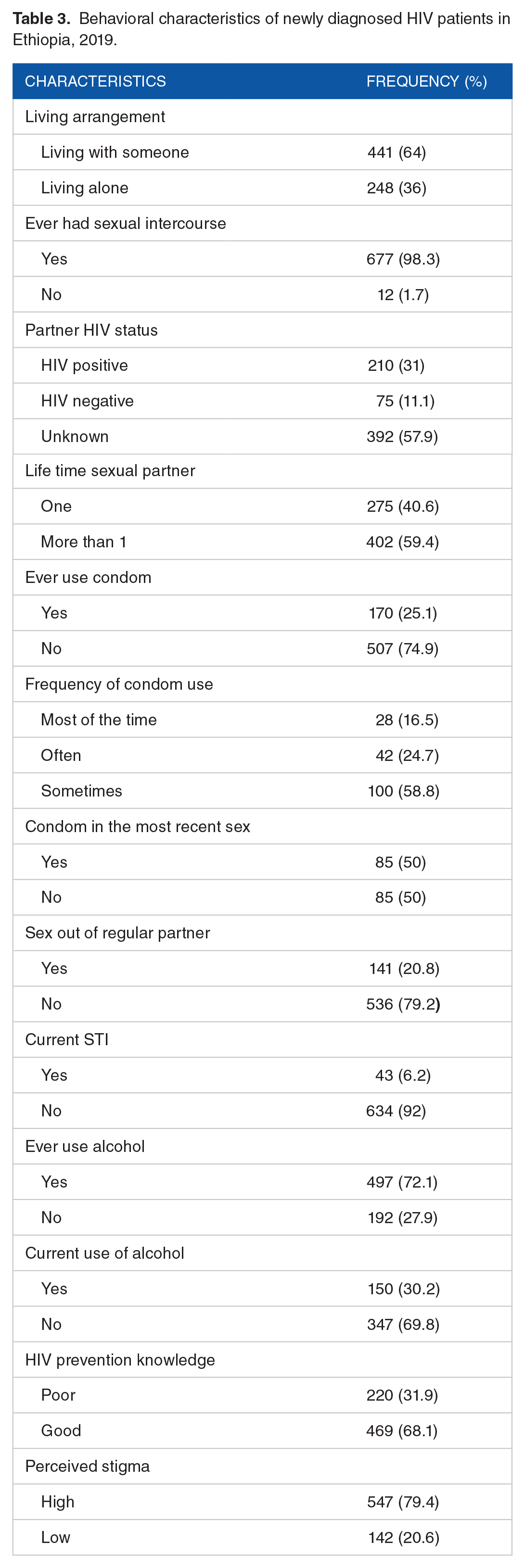Select the HIV positive row label
This screenshot has width=525, height=1568.
[x=84, y=365]
